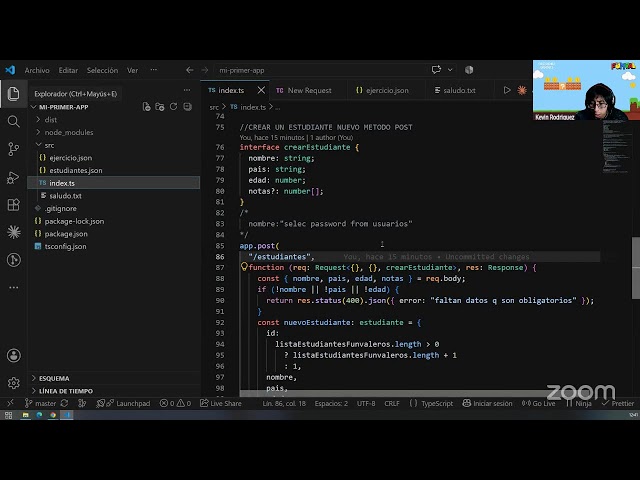Select language mode TypeScript in status bar

(x=437, y=403)
